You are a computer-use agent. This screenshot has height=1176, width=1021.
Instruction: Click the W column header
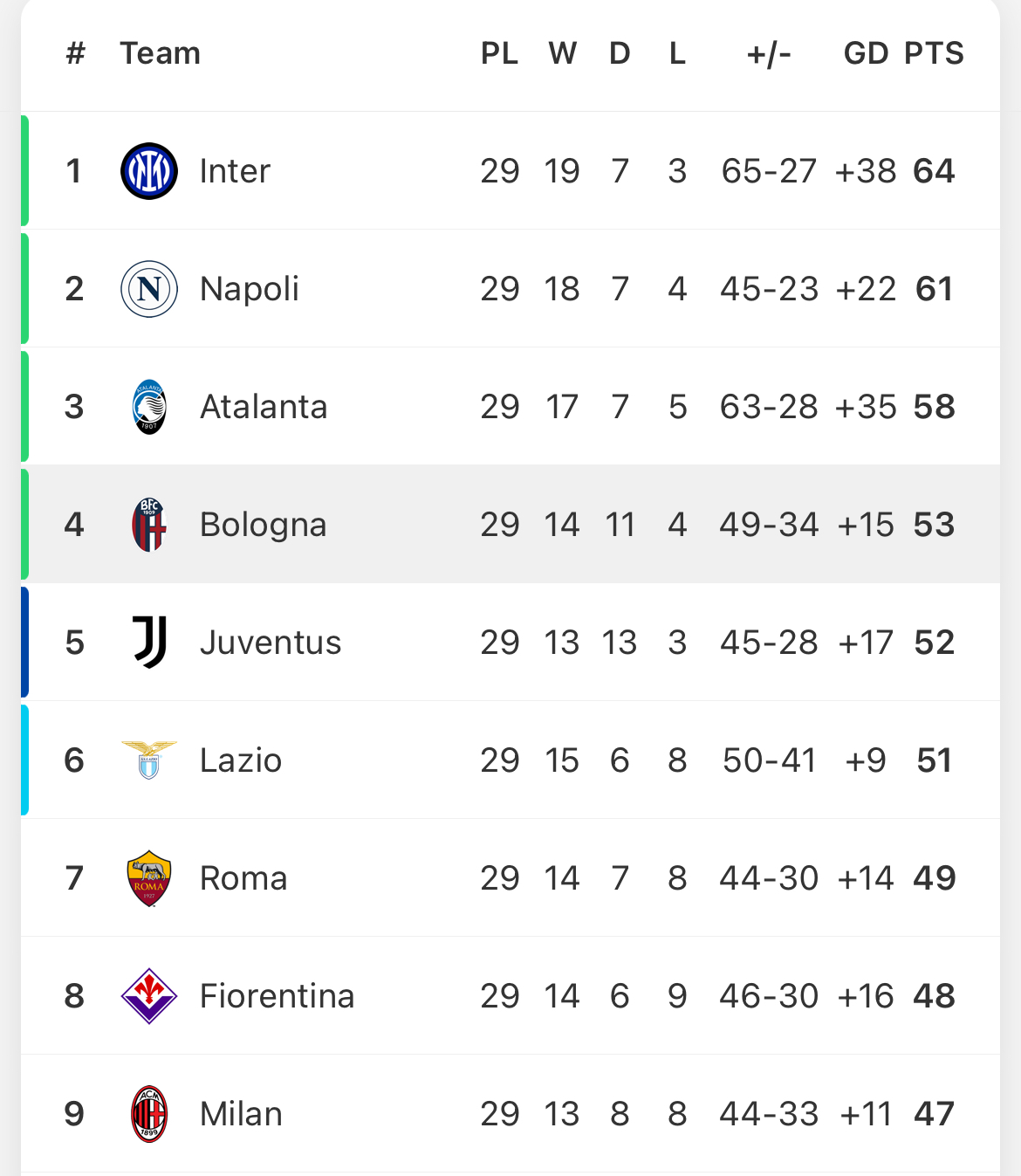pos(563,53)
